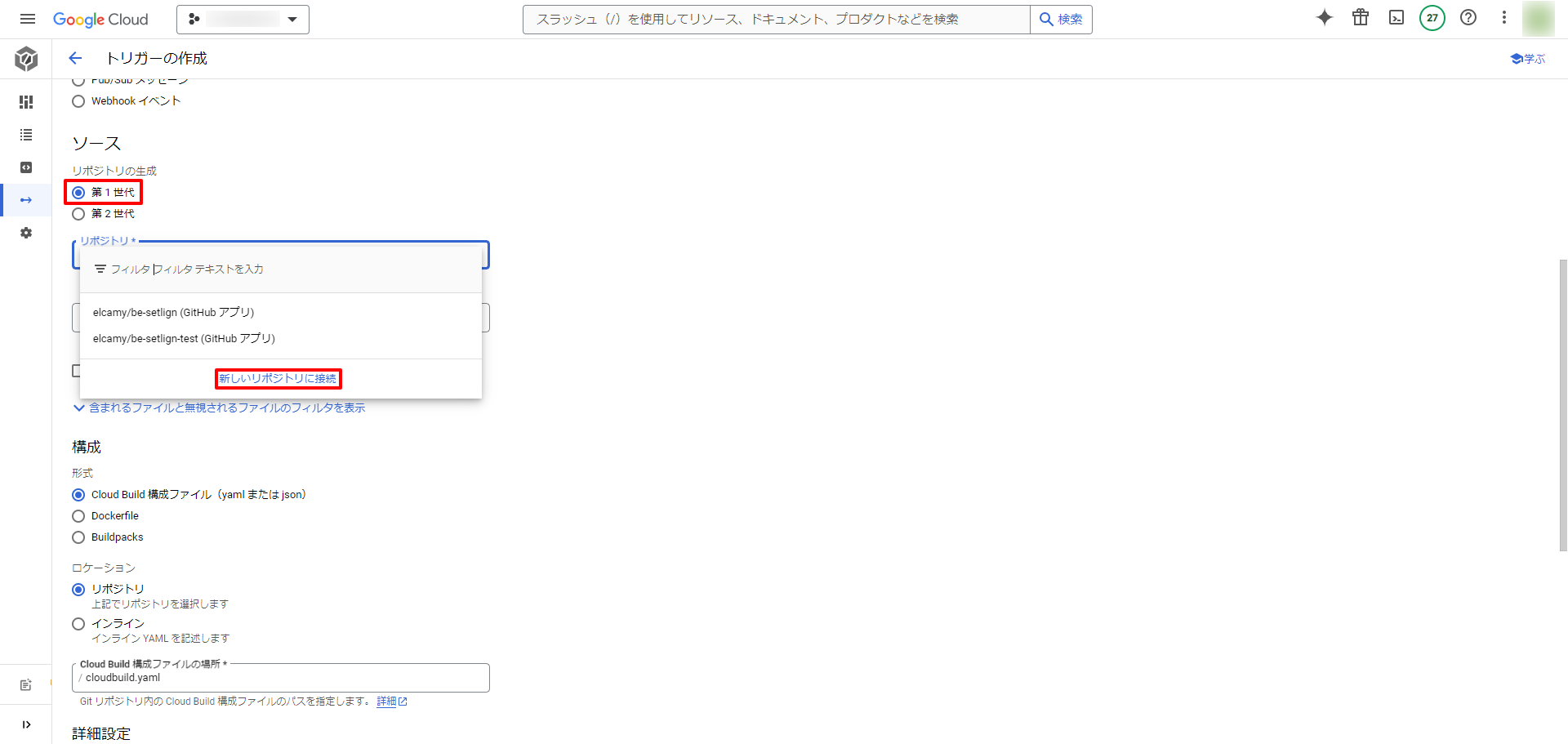1568x744 pixels.
Task: Click the back arrow beside トリガーの作成
Action: [75, 58]
